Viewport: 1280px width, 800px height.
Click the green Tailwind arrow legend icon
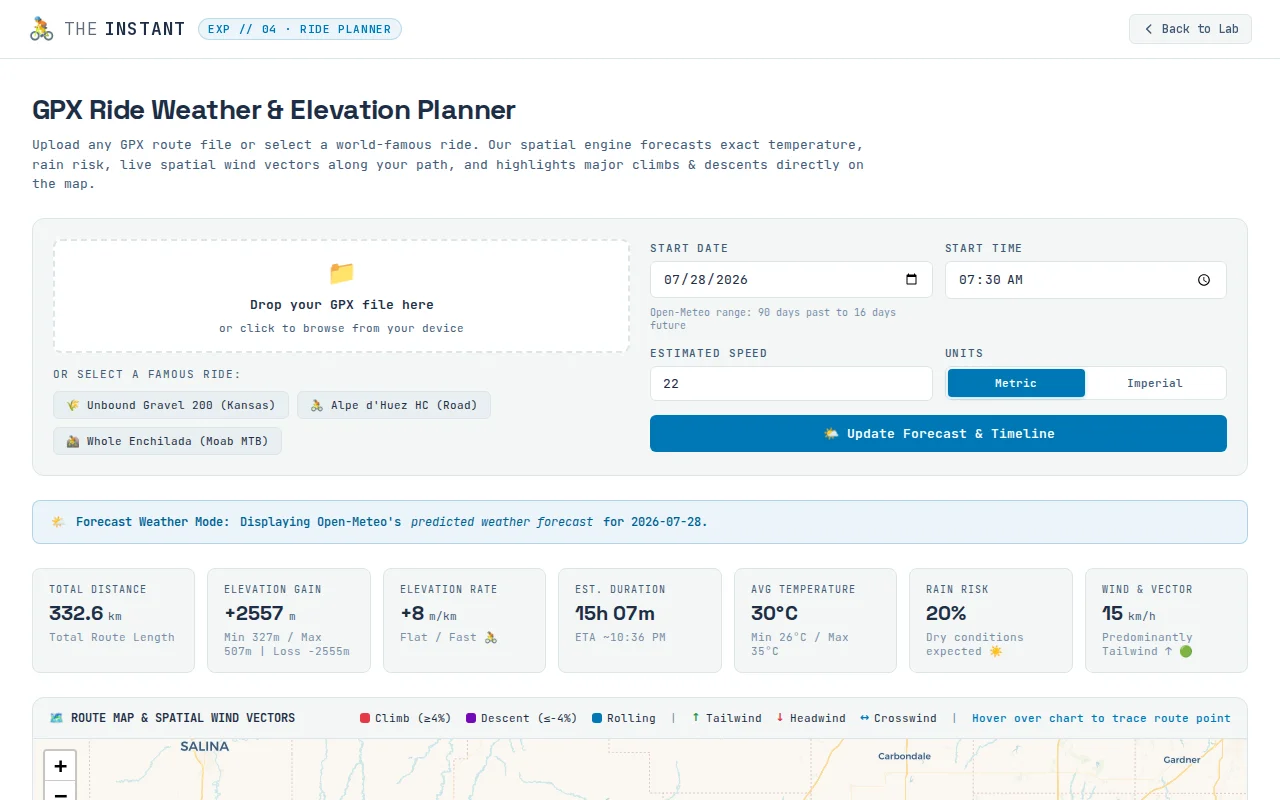pyautogui.click(x=696, y=717)
